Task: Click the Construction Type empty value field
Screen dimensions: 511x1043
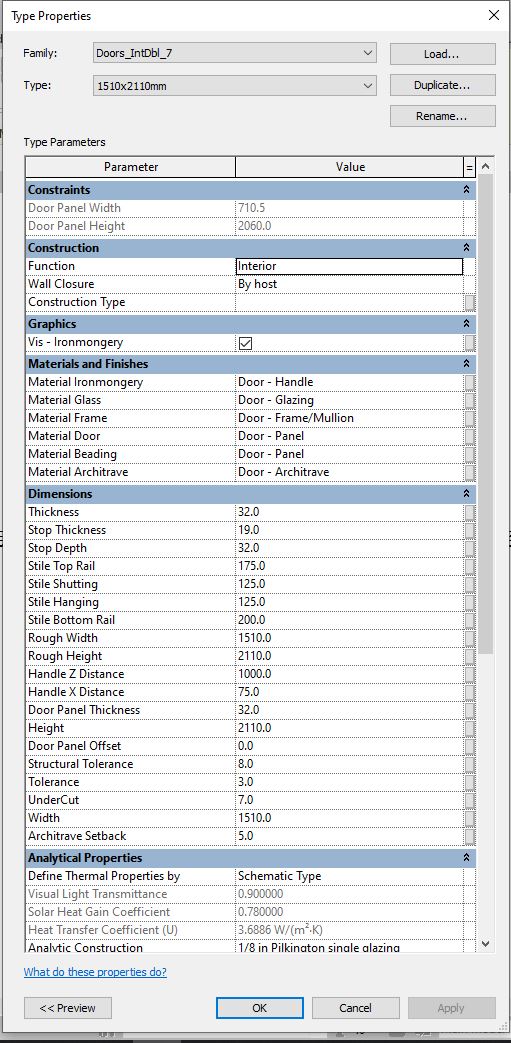Action: pyautogui.click(x=349, y=302)
